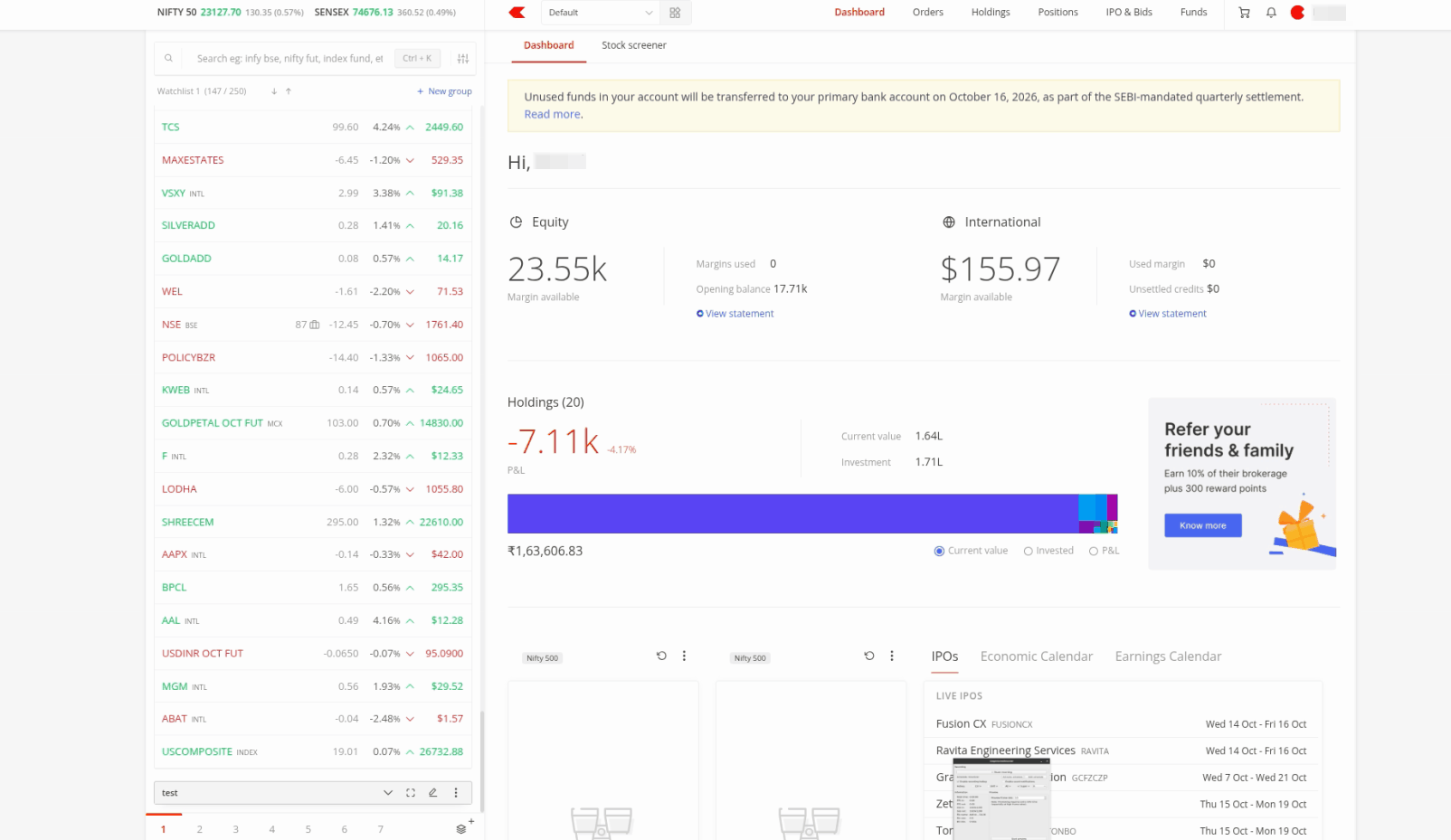Open the user profile avatar

(1297, 13)
